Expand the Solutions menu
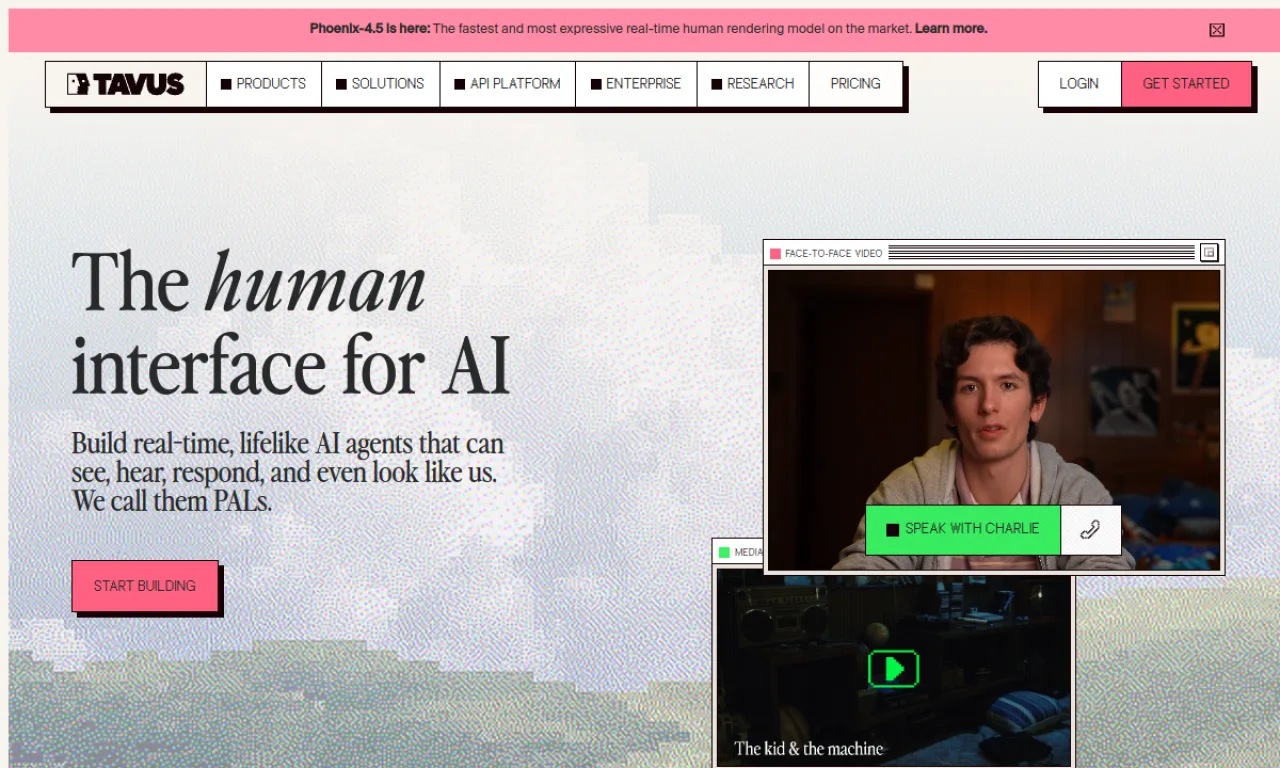1280x768 pixels. click(381, 84)
